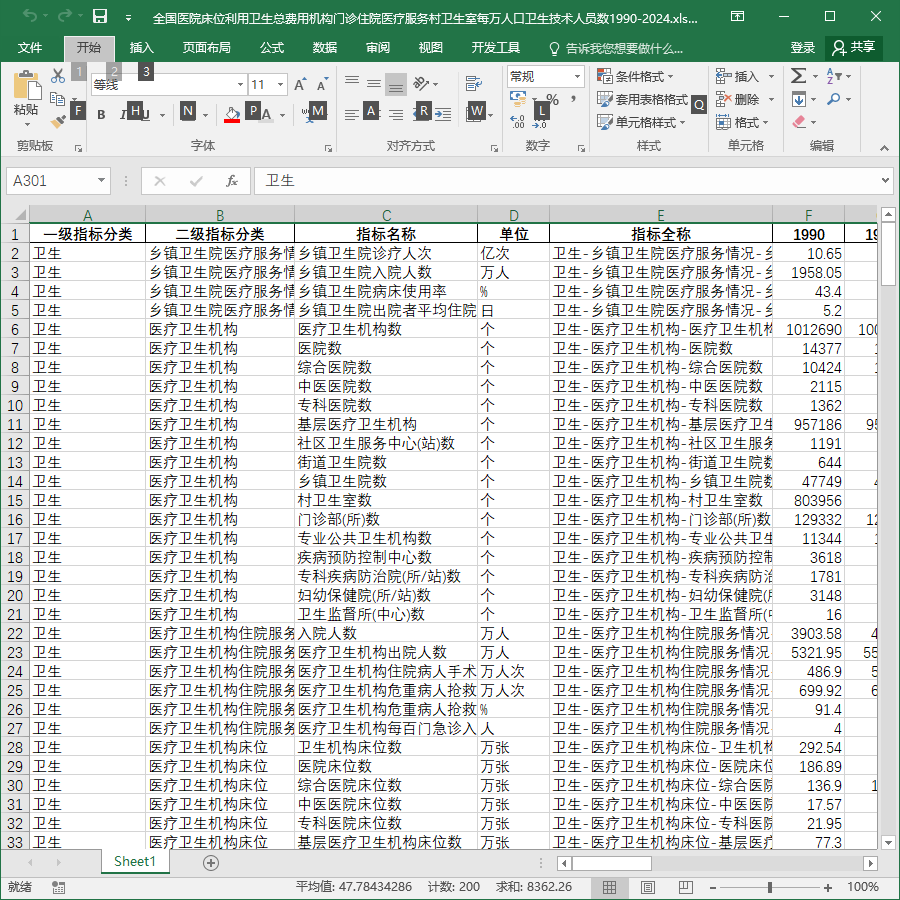Click the Insert Function fx icon
This screenshot has width=900, height=900.
[231, 181]
